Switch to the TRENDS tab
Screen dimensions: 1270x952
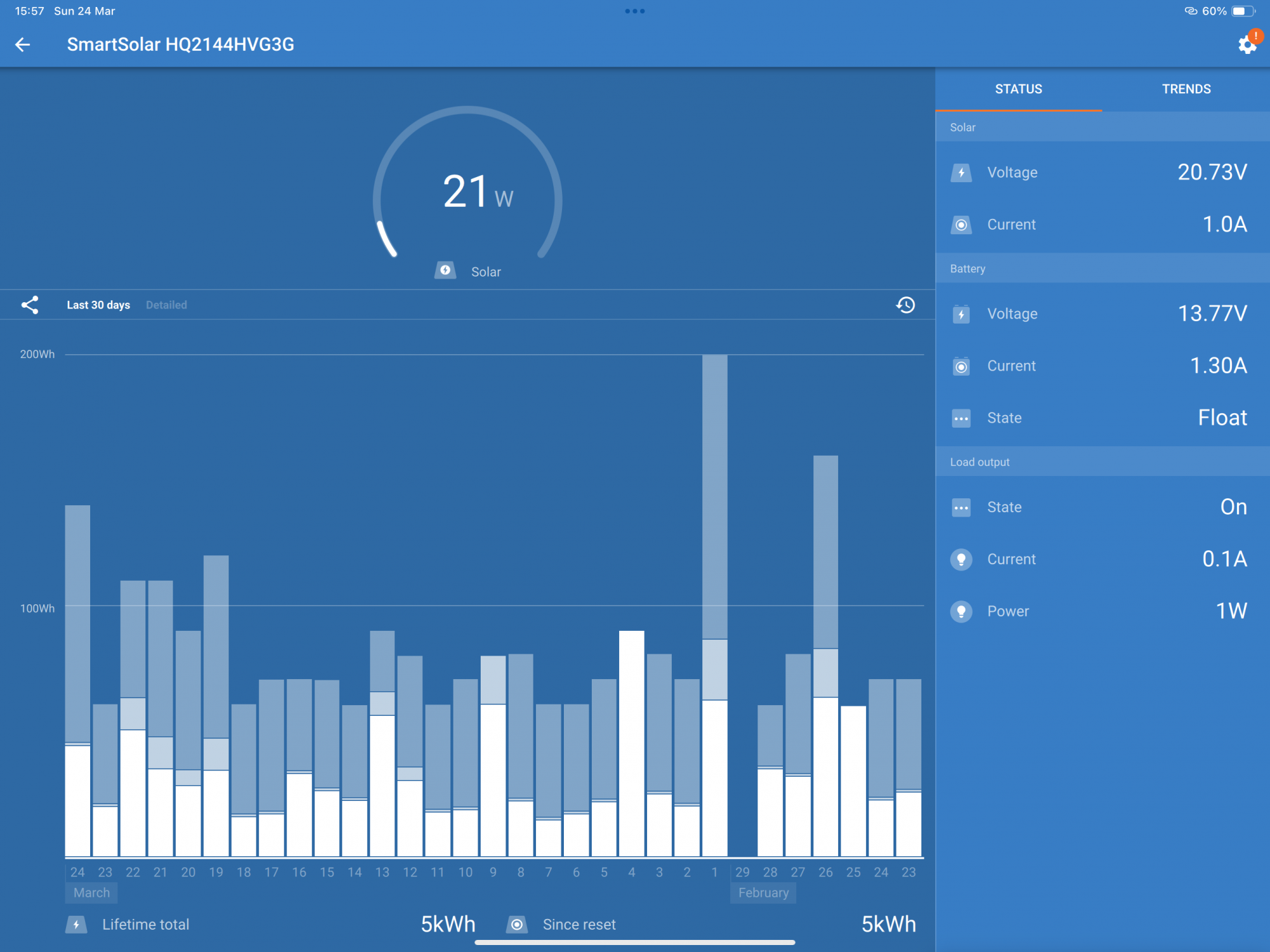pos(1186,89)
